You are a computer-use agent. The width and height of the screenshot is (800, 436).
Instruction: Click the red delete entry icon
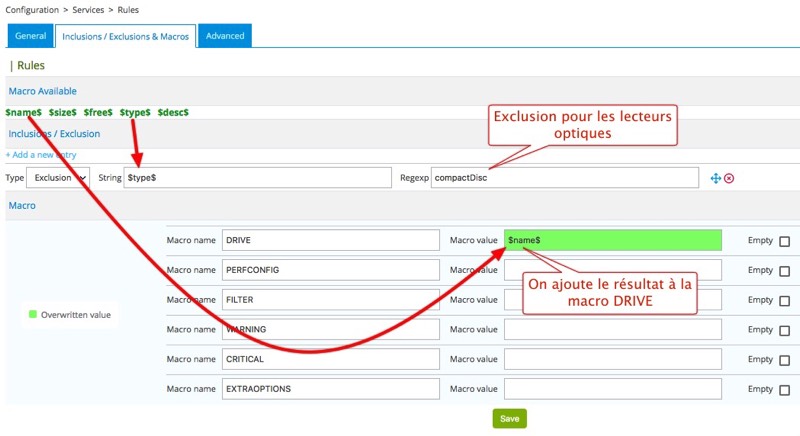click(x=729, y=178)
